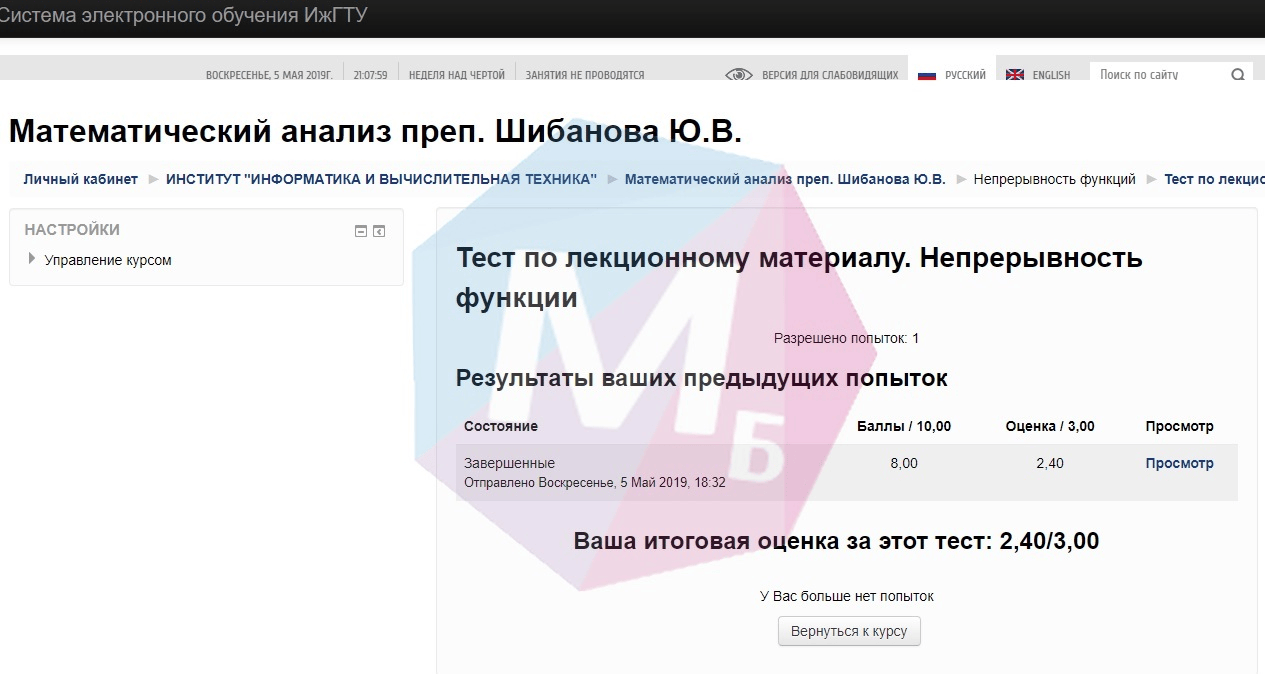This screenshot has width=1265, height=674.
Task: Open the Институт Информатика и вычислительная техника breadcrumb
Action: point(381,179)
